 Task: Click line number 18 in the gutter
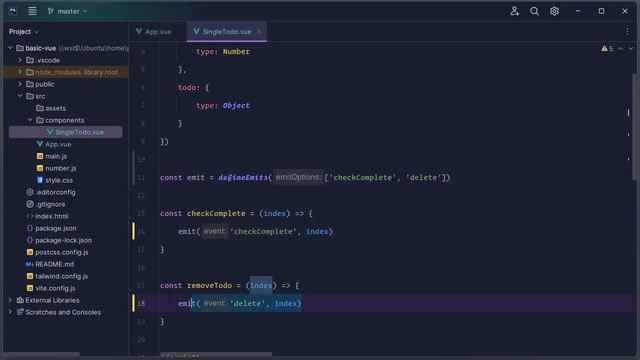click(x=141, y=303)
